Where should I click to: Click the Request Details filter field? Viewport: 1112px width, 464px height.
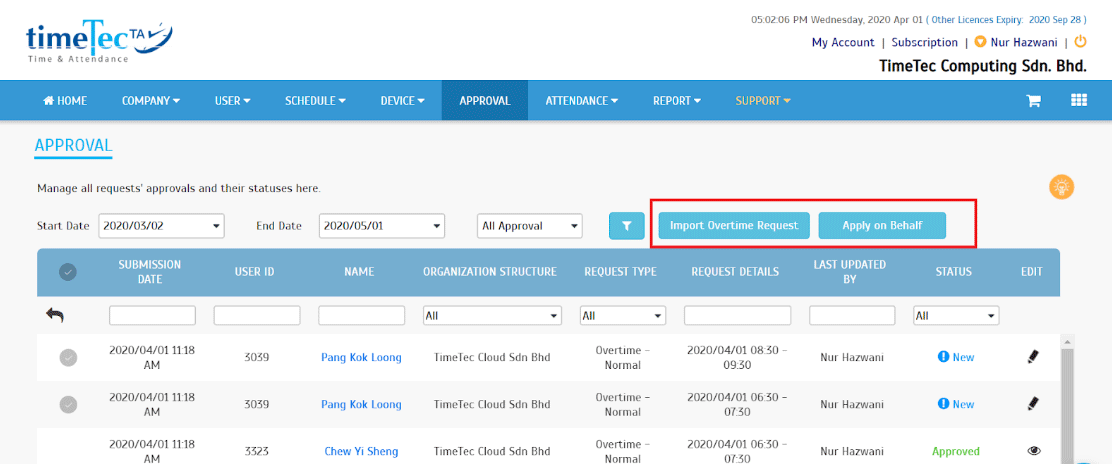(x=738, y=316)
